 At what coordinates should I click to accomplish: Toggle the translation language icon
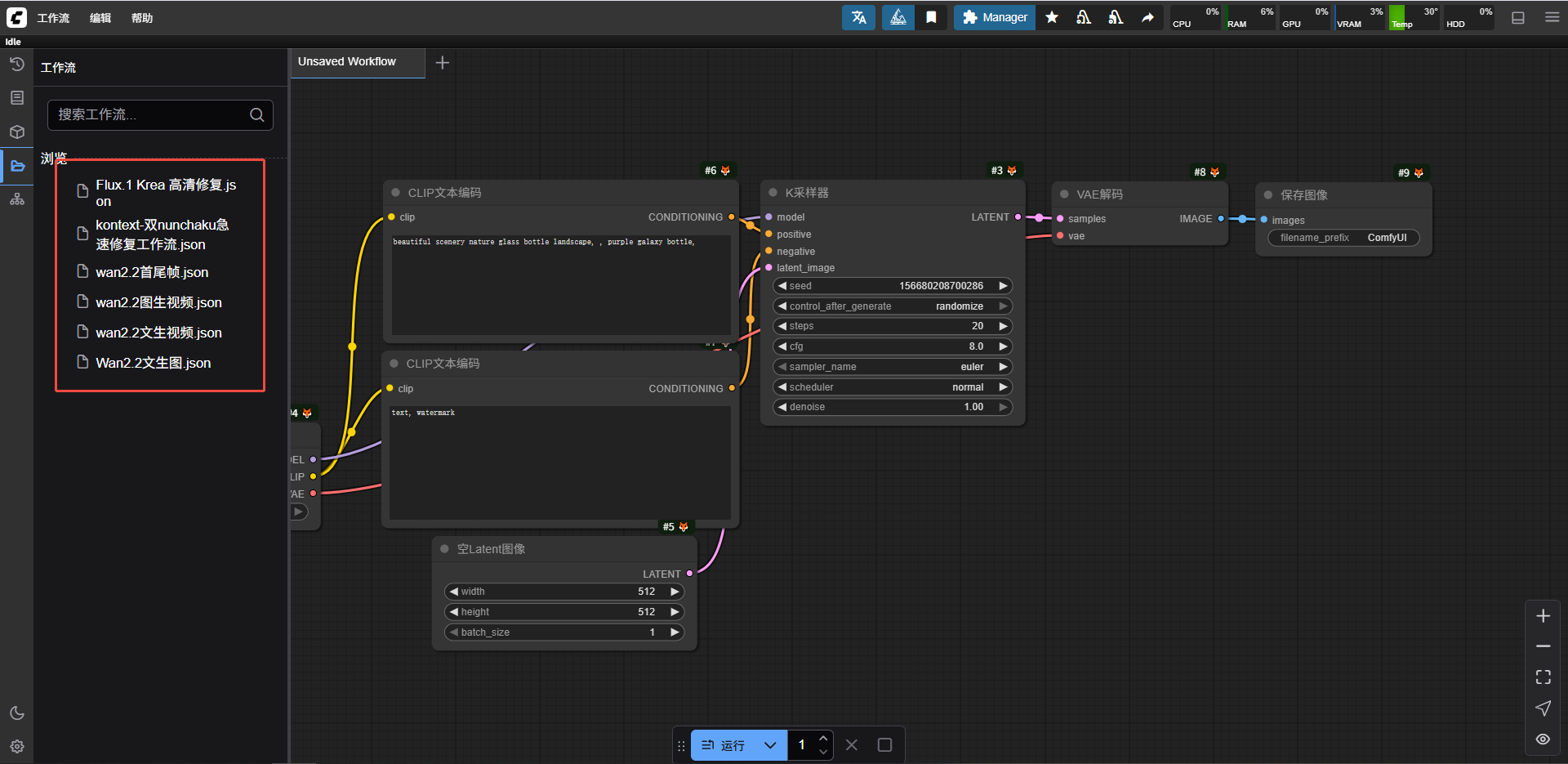[x=858, y=17]
